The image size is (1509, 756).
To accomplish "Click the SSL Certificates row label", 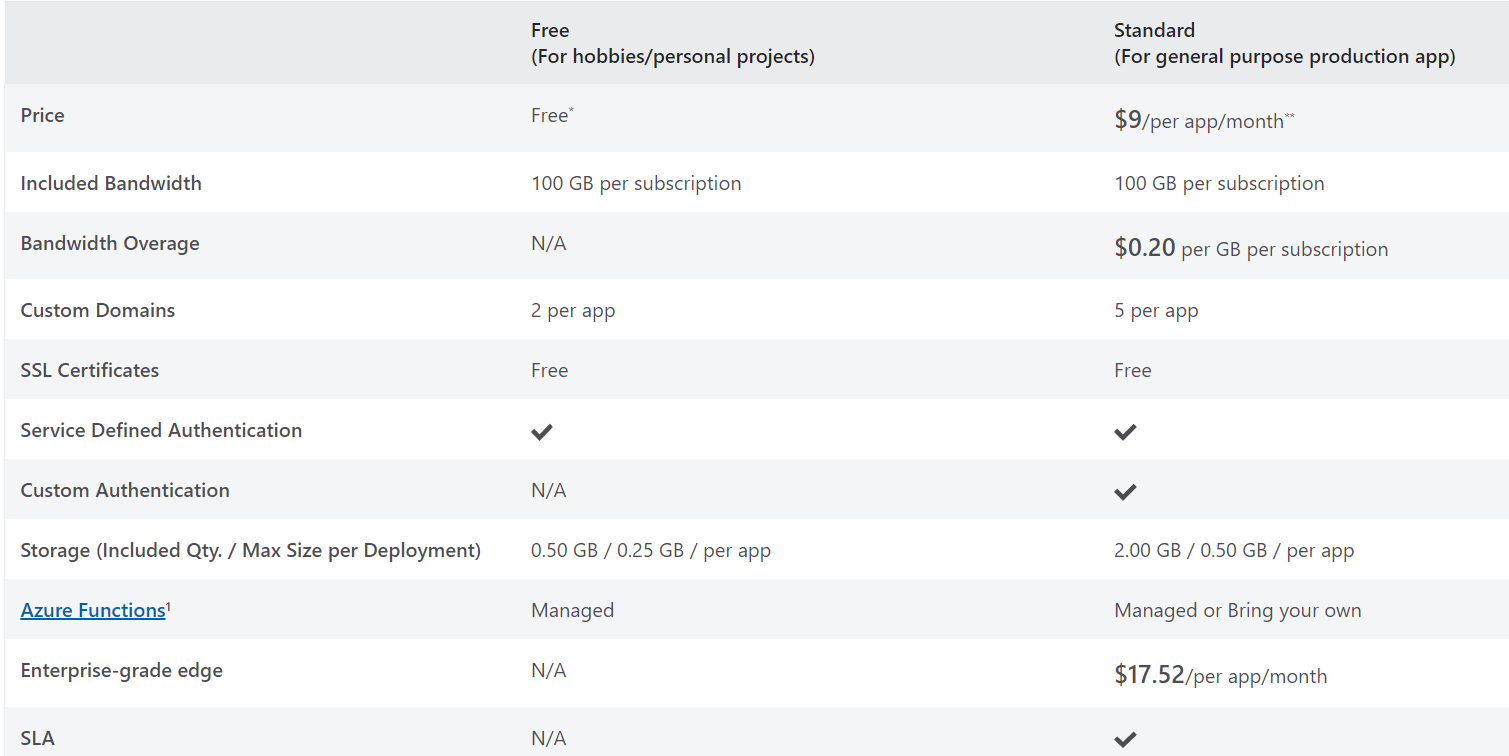I will coord(90,370).
